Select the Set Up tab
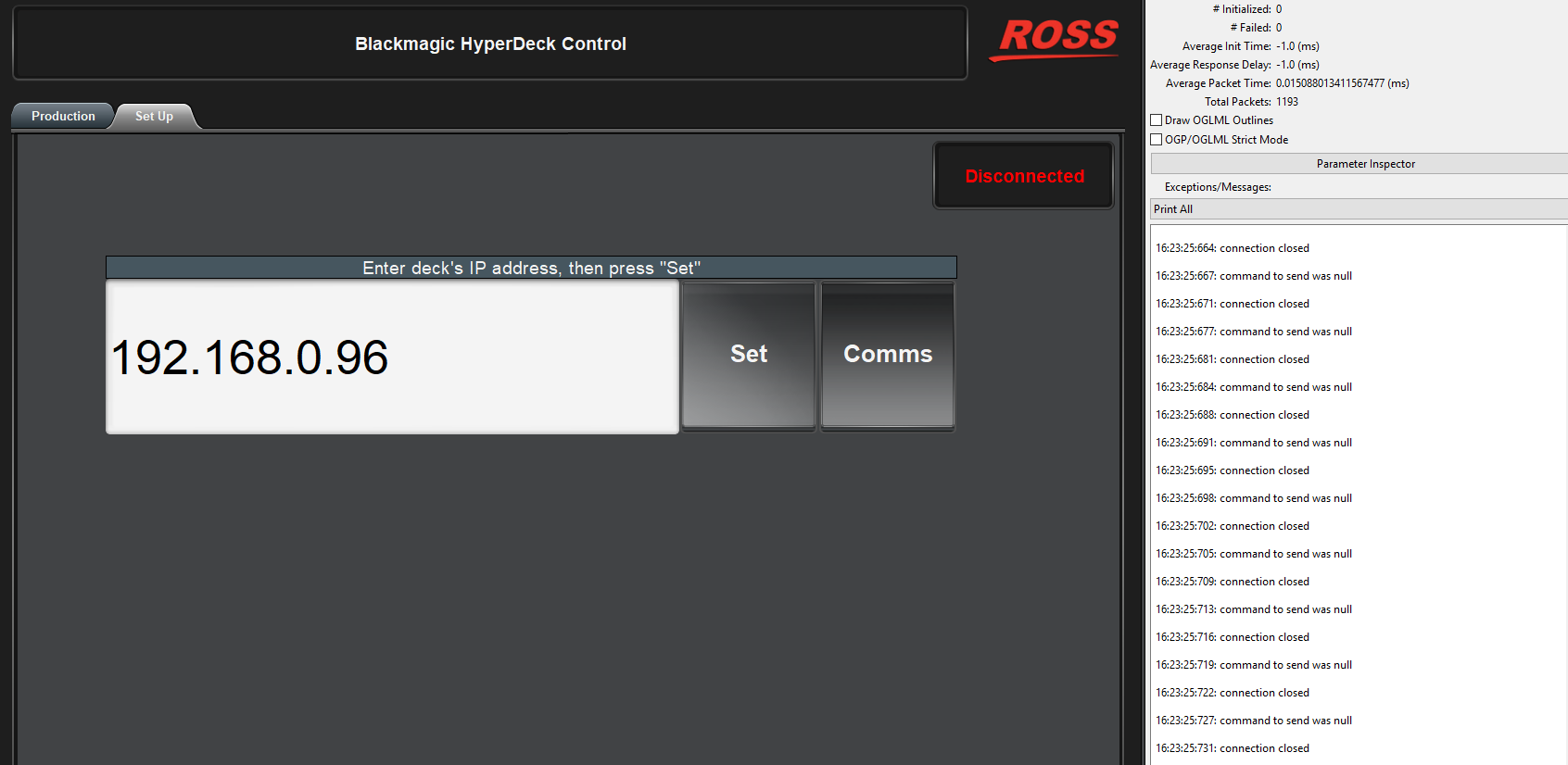 coord(154,116)
